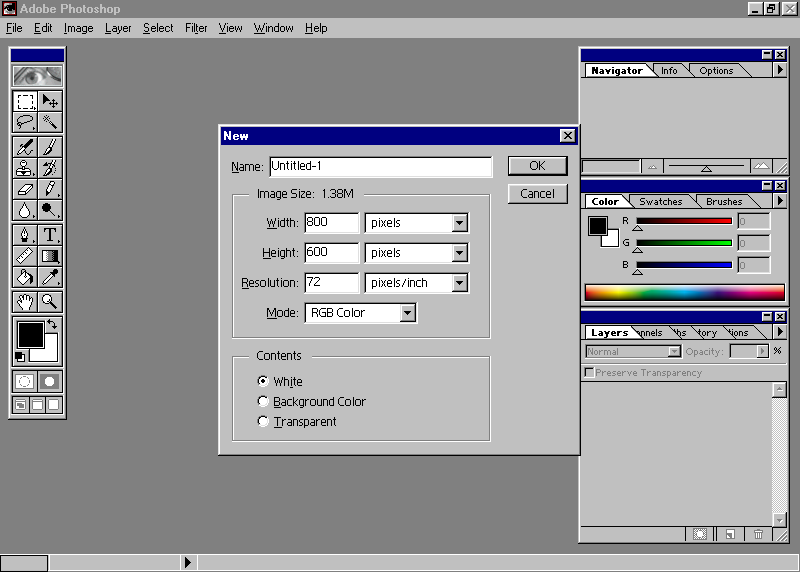Click the Adobe eye logo atop the toolbox

click(x=37, y=76)
